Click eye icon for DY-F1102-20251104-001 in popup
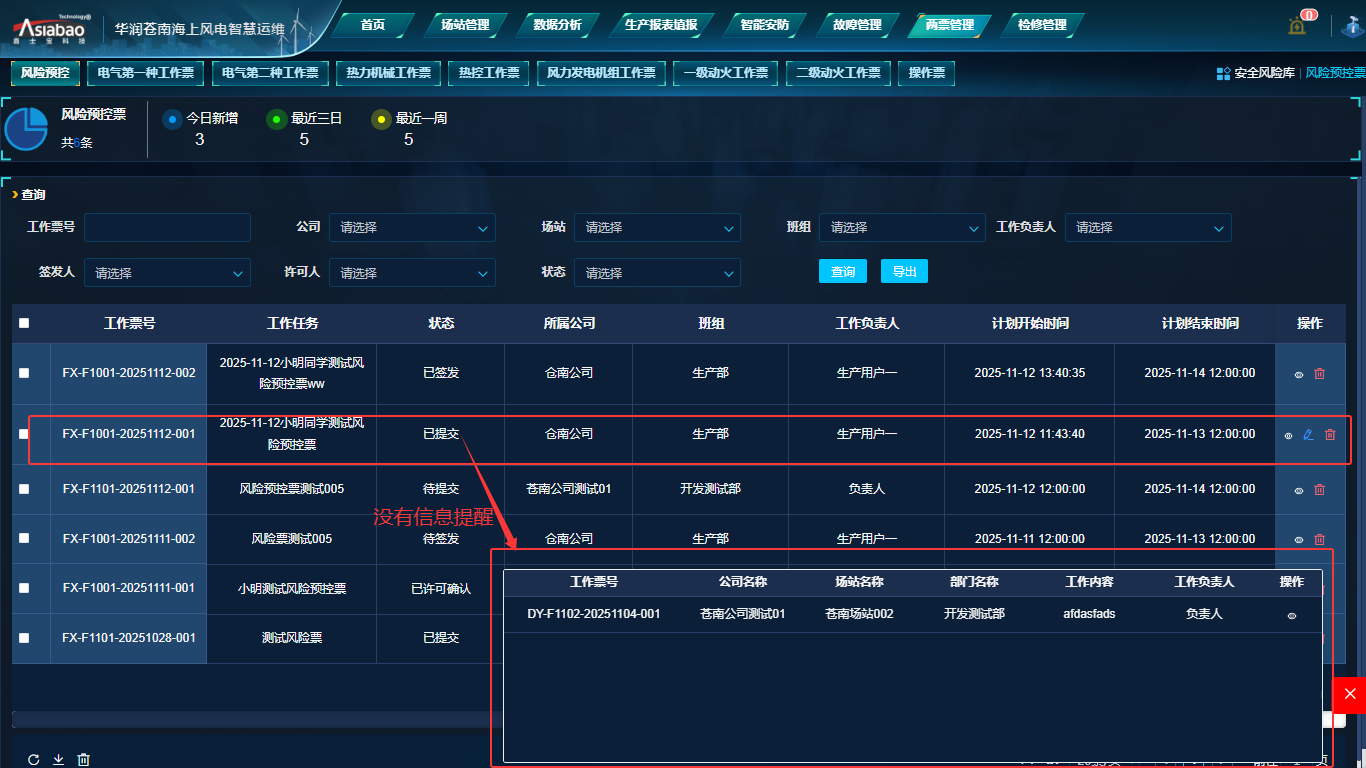This screenshot has width=1366, height=768. pyautogui.click(x=1291, y=615)
